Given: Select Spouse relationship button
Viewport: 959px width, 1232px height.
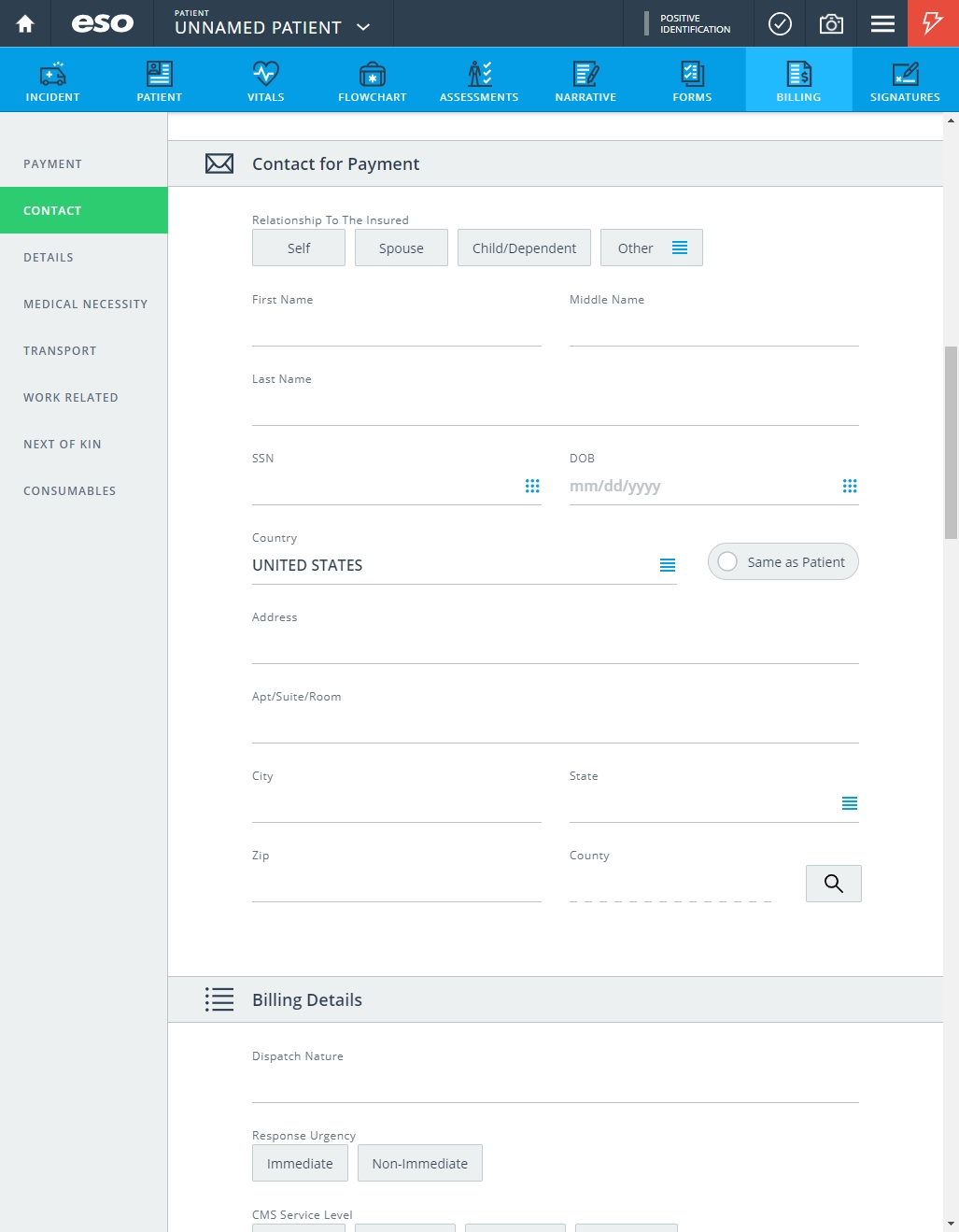Looking at the screenshot, I should [402, 248].
